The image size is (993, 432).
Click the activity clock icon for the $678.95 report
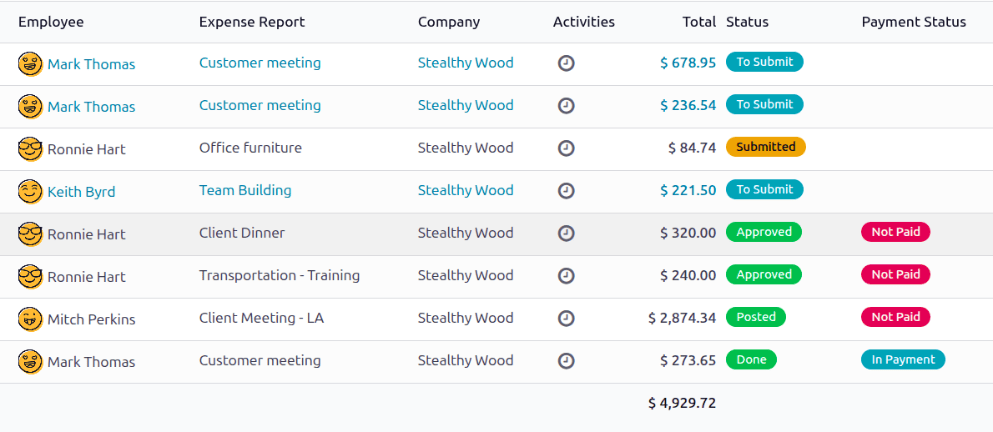point(566,63)
